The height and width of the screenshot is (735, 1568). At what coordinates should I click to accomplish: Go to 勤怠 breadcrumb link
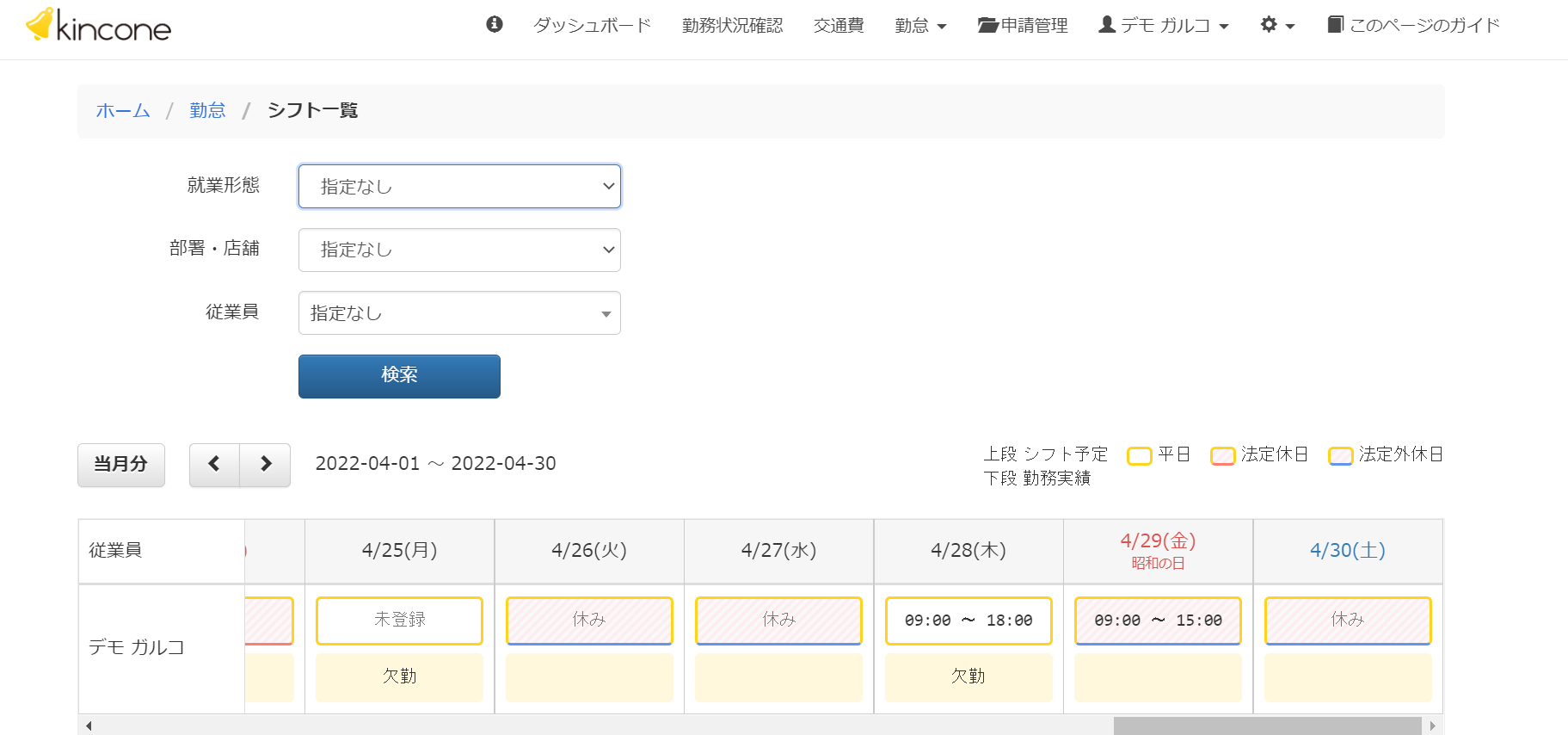[207, 110]
